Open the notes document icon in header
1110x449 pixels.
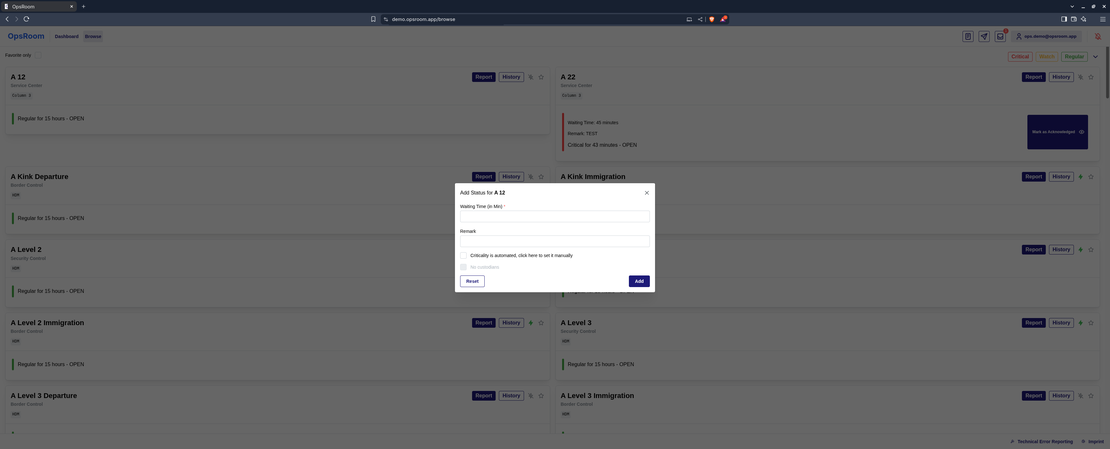[968, 36]
